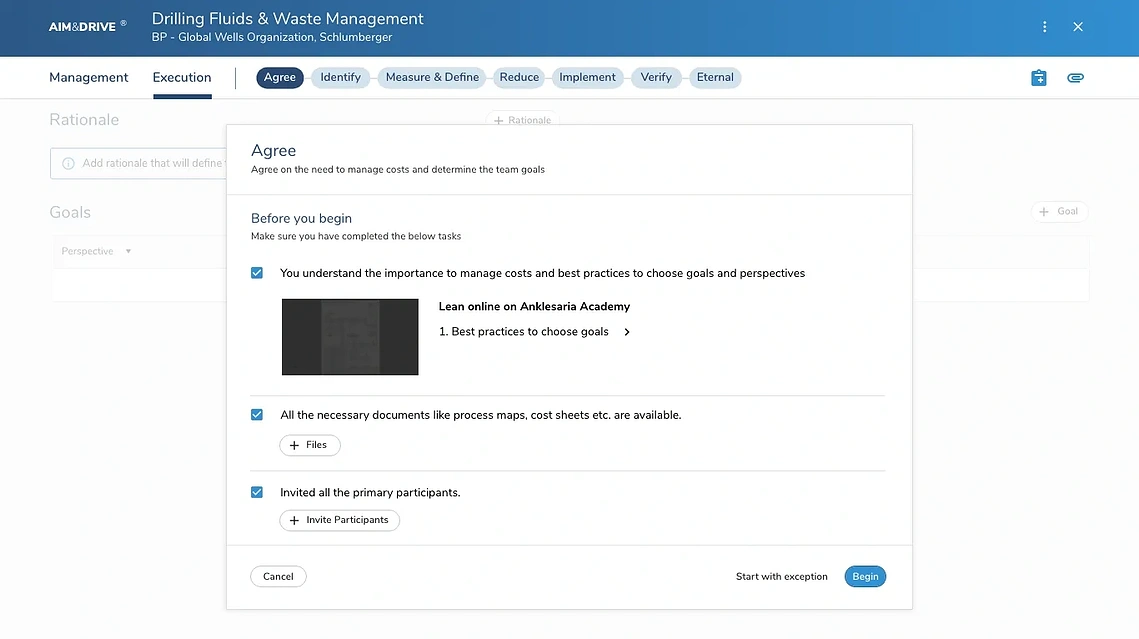
Task: Click the Cancel button
Action: [x=278, y=577]
